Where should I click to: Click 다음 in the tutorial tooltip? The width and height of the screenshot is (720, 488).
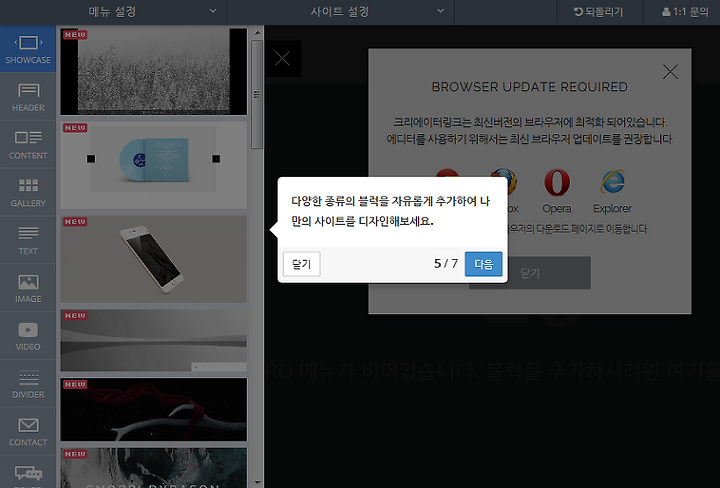click(x=484, y=264)
